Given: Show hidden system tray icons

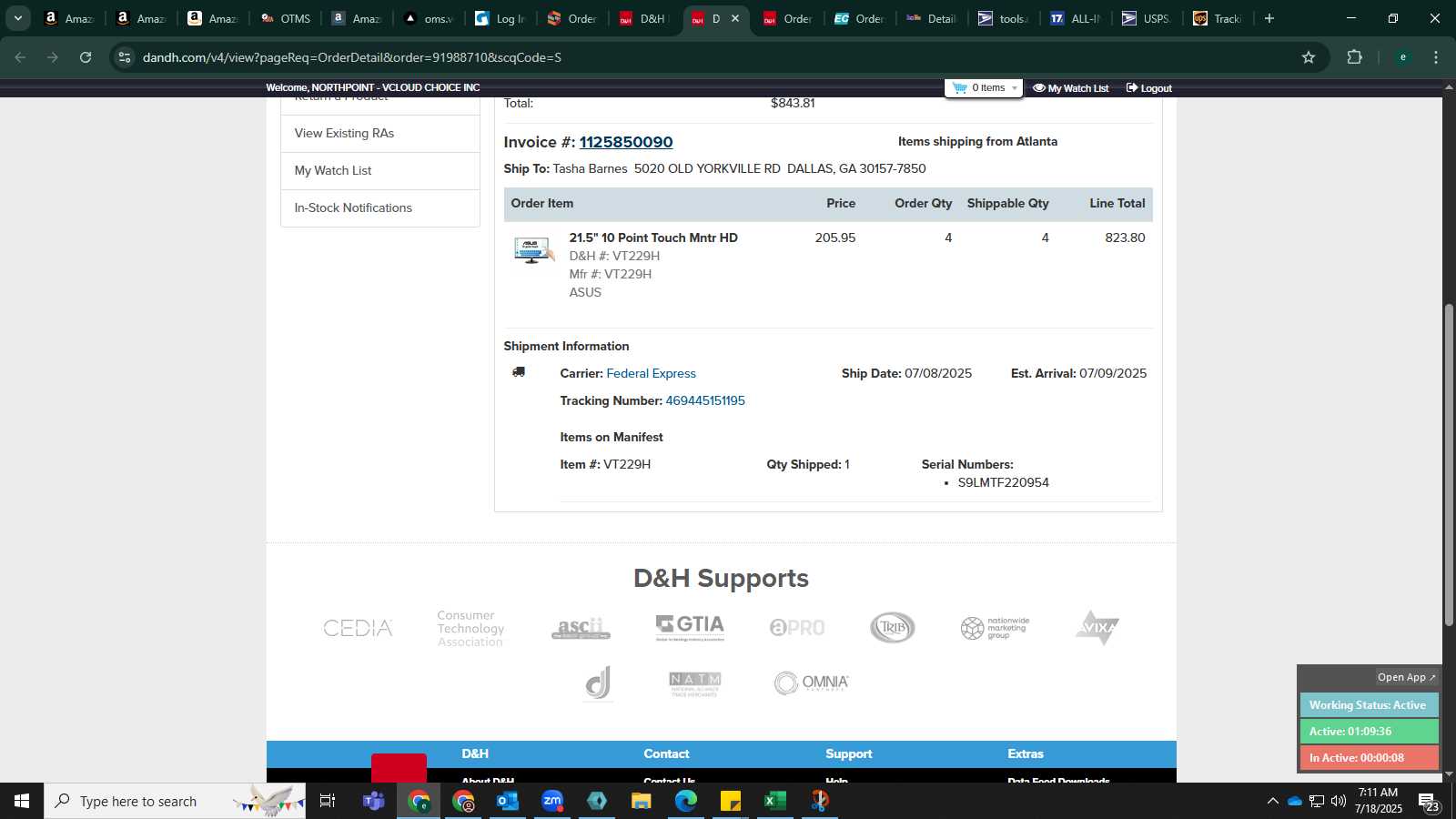Looking at the screenshot, I should click(x=1272, y=801).
